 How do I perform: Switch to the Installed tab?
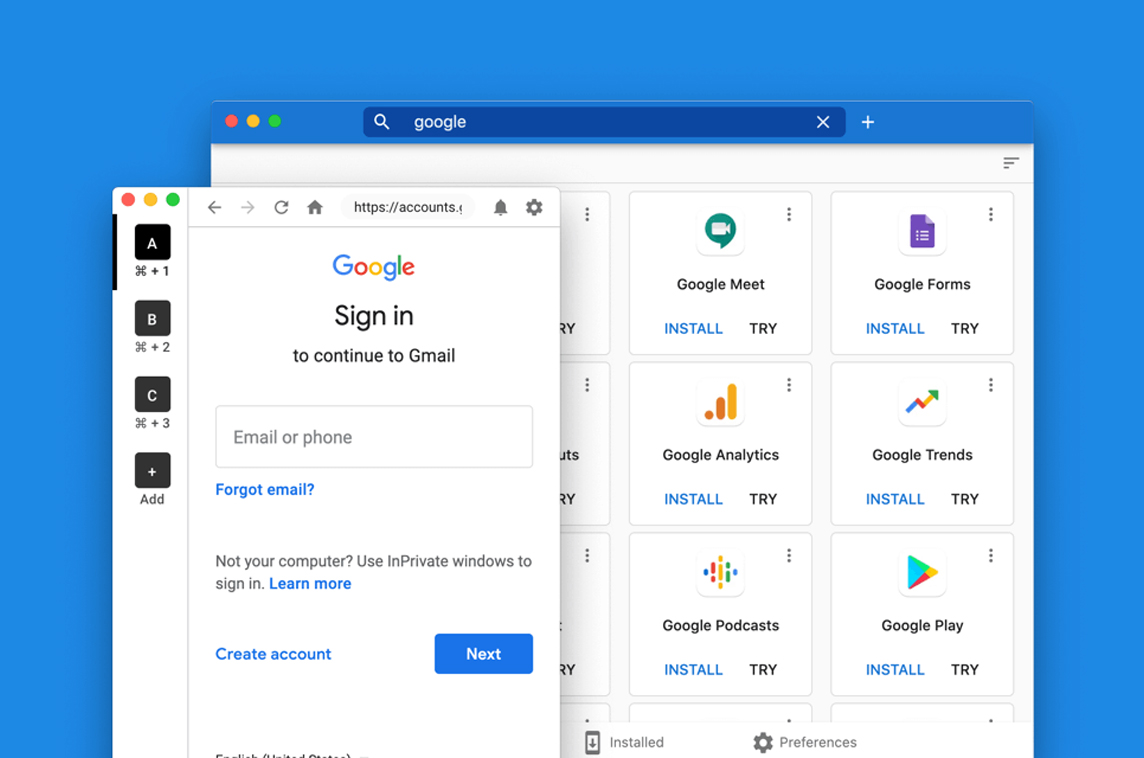point(625,742)
